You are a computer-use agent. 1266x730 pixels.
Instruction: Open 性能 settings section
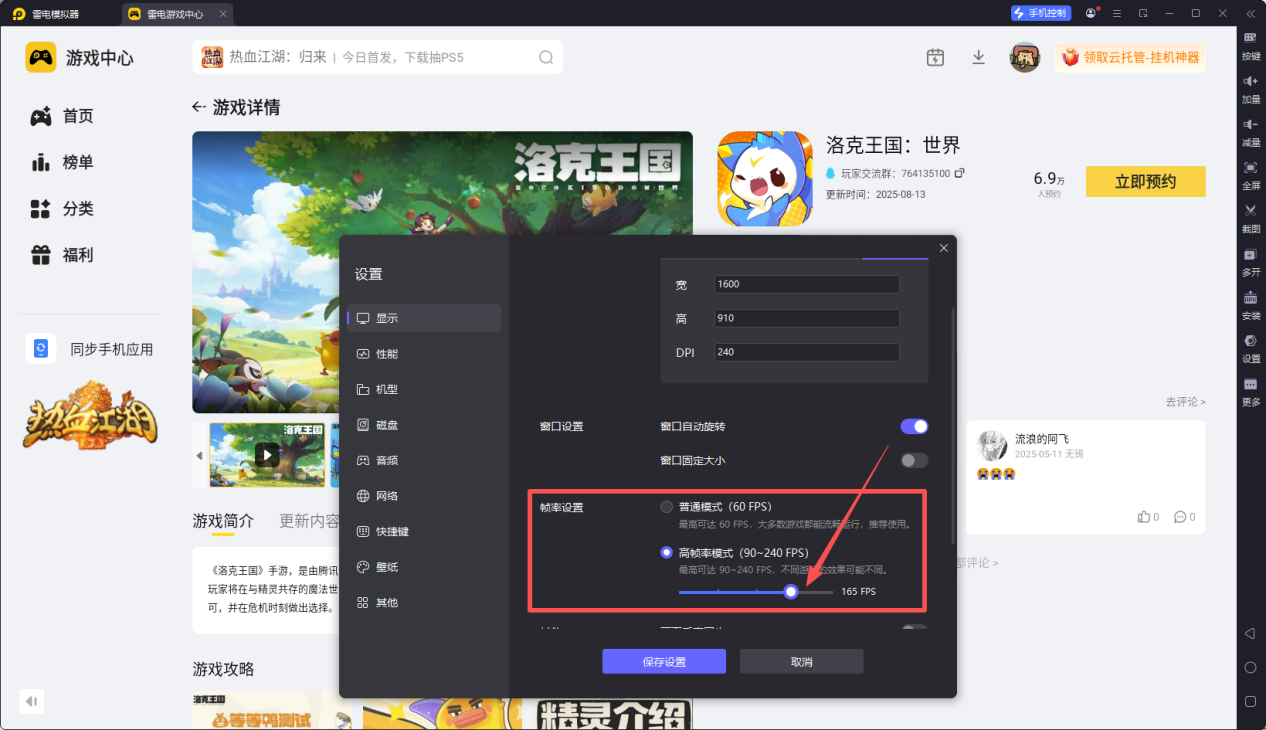click(x=424, y=354)
